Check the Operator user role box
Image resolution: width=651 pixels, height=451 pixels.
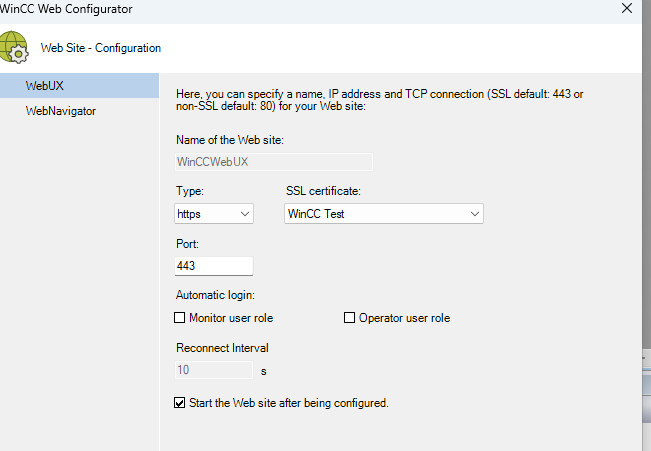click(x=350, y=318)
